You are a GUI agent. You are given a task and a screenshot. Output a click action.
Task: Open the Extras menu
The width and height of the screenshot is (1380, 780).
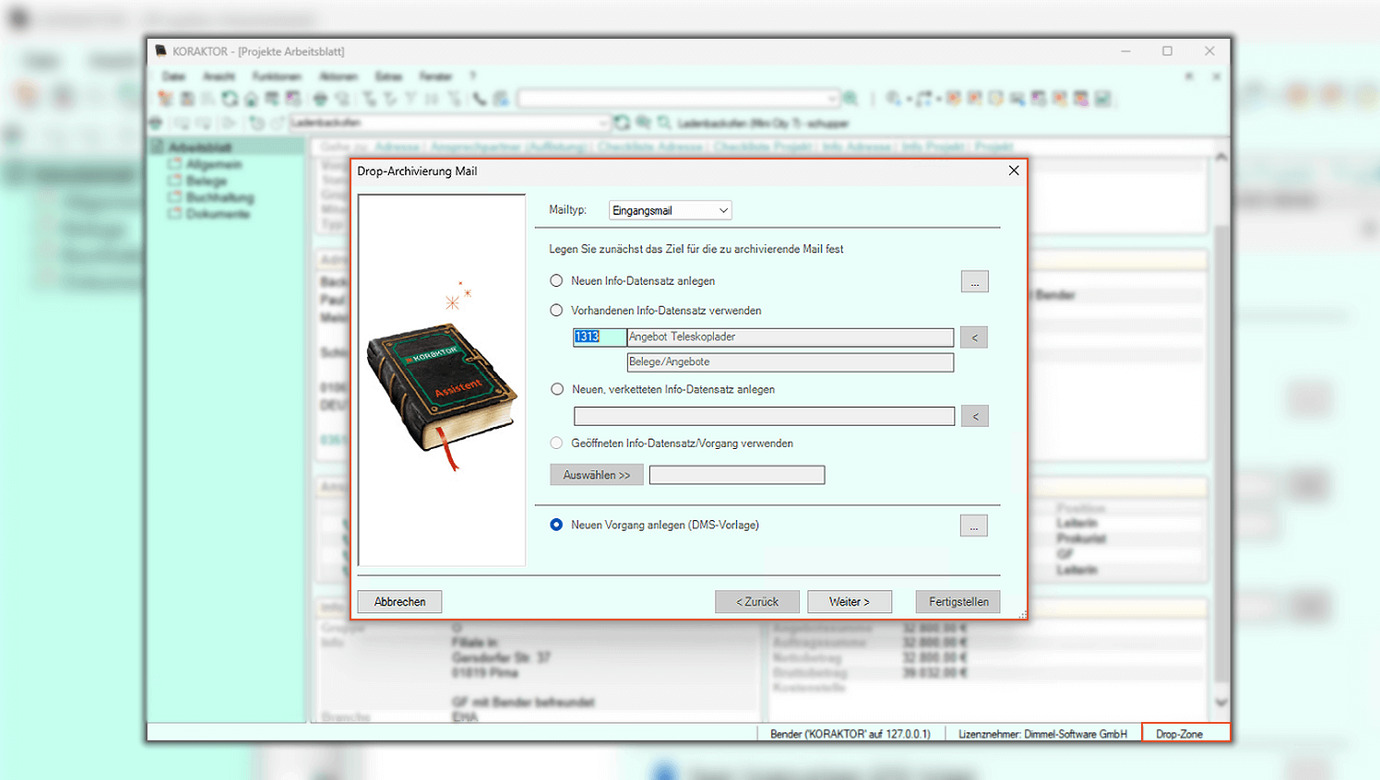388,76
